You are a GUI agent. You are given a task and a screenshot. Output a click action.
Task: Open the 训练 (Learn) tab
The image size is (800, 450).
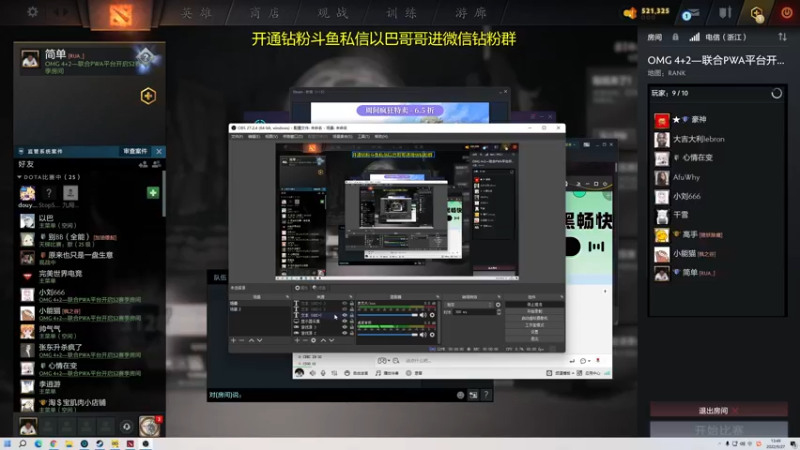(x=402, y=13)
